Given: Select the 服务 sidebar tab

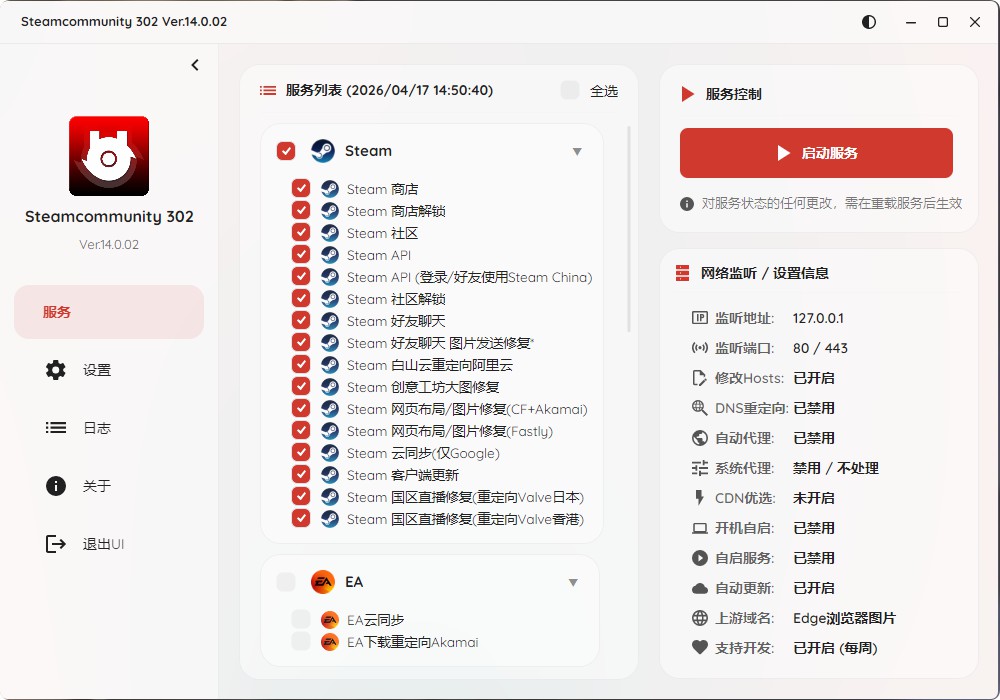Looking at the screenshot, I should click(109, 312).
